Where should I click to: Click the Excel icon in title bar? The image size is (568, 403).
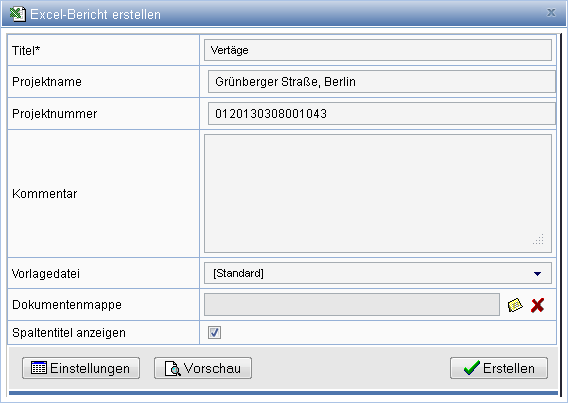point(17,14)
